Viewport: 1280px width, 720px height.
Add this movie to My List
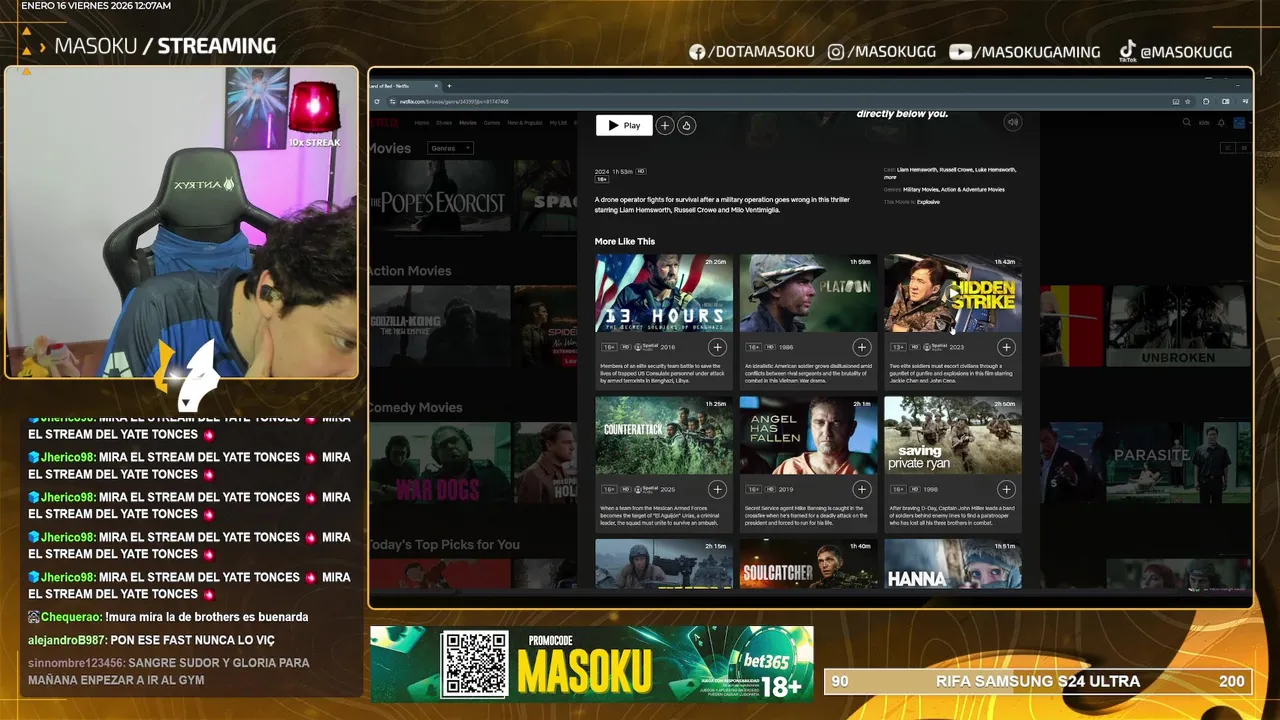click(x=665, y=125)
